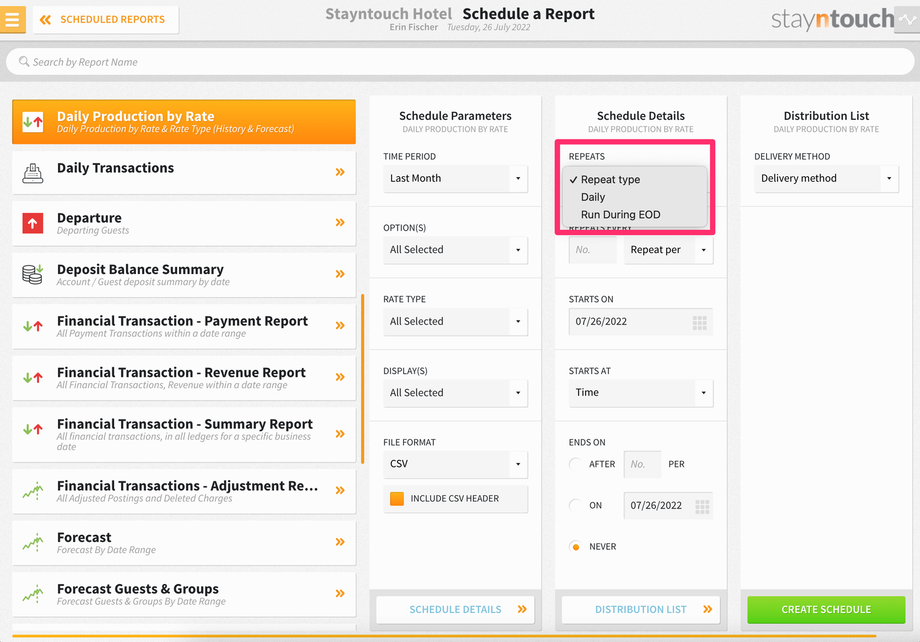Open the Option(s) dropdown
This screenshot has width=920, height=642.
tap(455, 250)
